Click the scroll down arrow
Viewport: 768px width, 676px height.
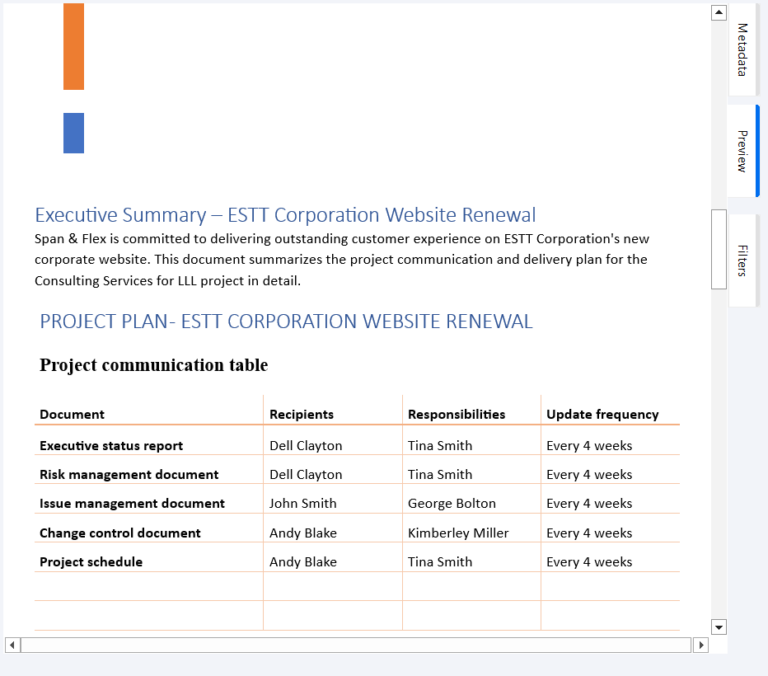tap(718, 627)
